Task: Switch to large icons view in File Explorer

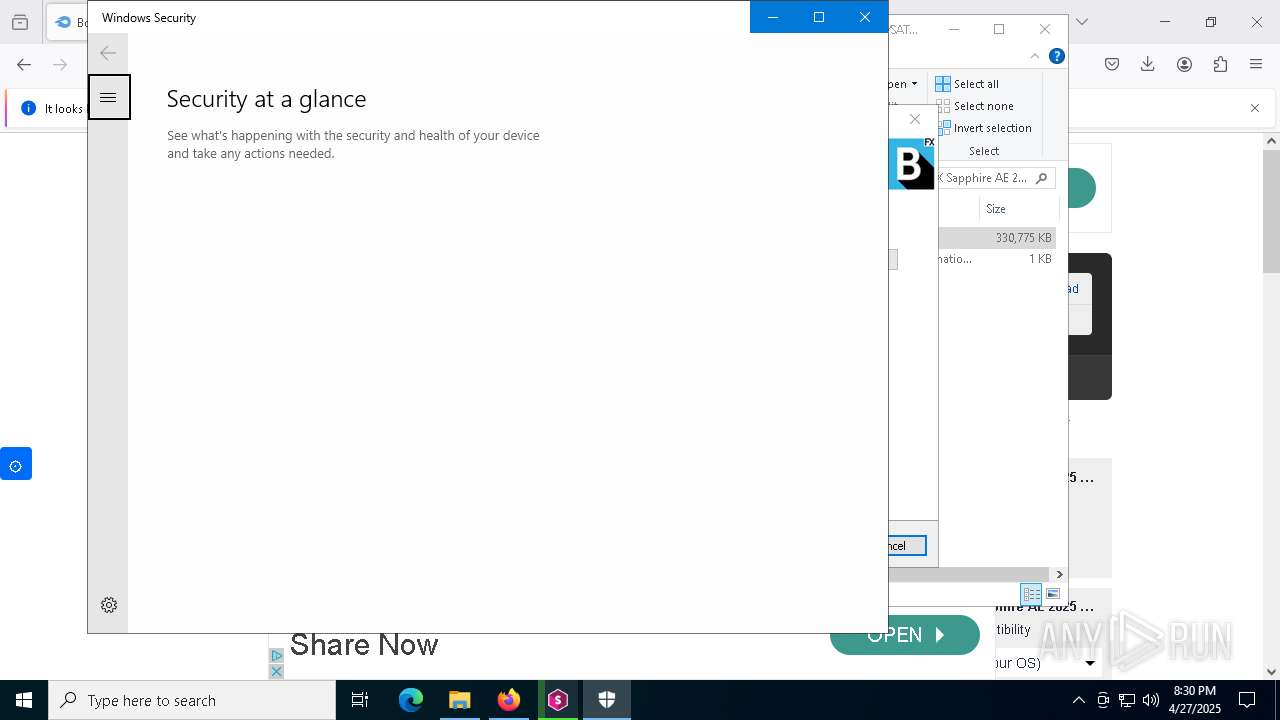Action: coord(1052,594)
